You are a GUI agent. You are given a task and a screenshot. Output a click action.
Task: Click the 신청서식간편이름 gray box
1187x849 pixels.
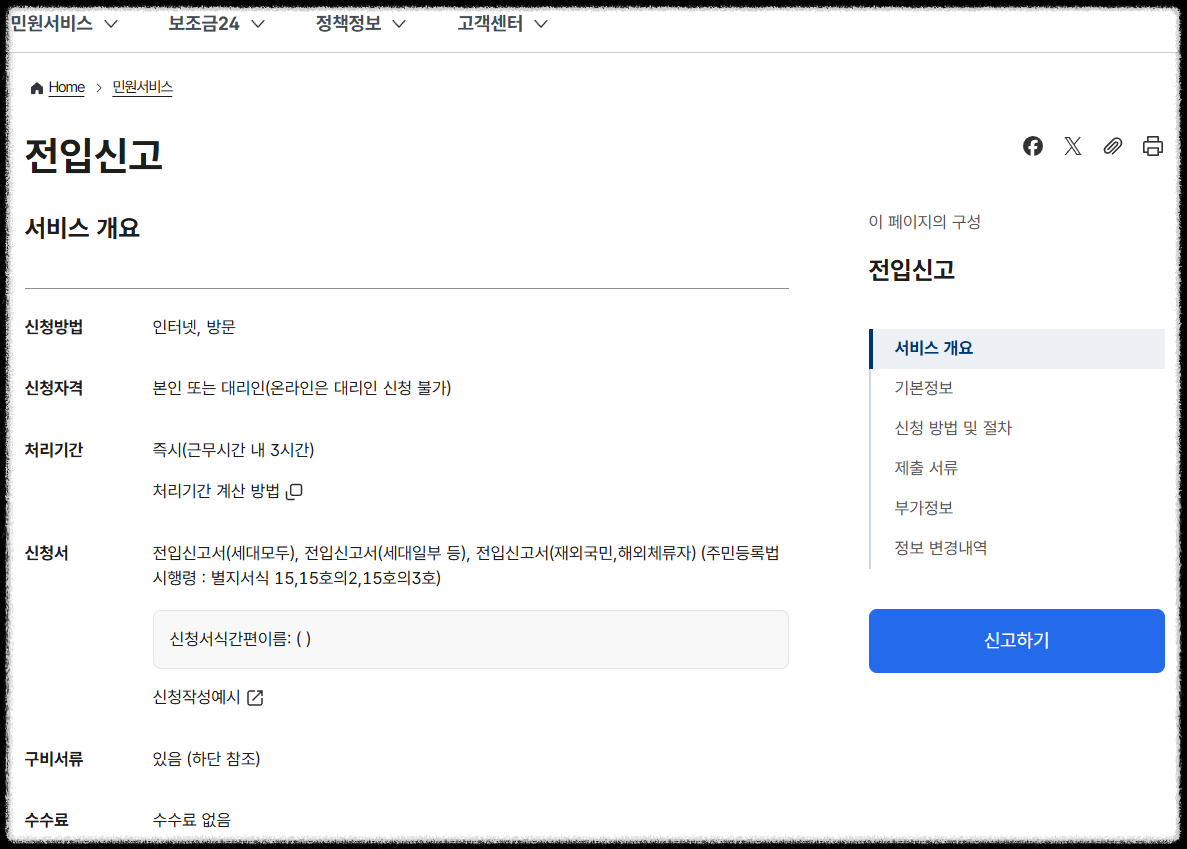tap(470, 639)
